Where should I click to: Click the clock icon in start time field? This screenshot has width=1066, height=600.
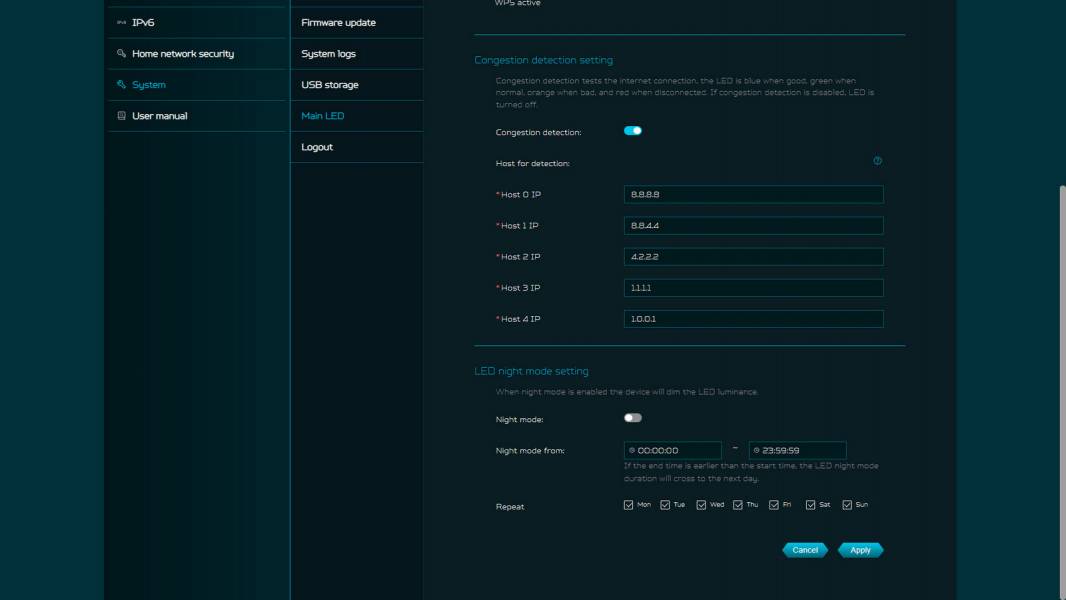point(632,451)
